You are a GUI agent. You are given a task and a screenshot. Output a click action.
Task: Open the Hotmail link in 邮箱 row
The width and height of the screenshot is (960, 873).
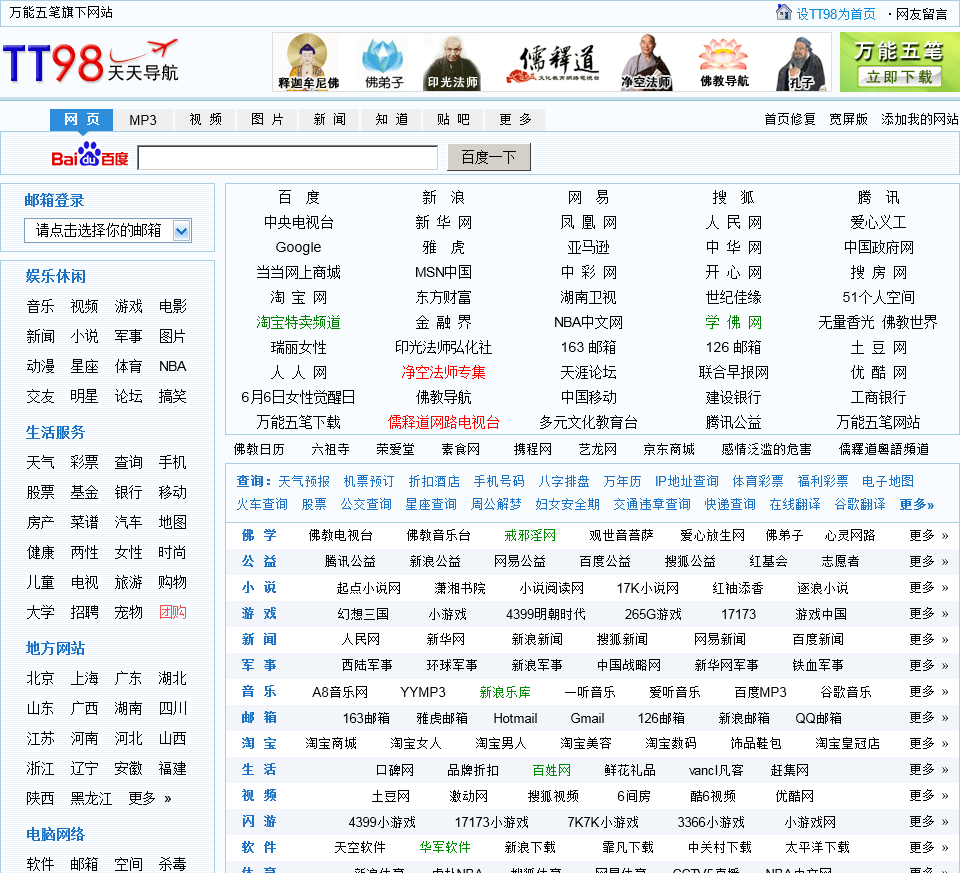(515, 718)
